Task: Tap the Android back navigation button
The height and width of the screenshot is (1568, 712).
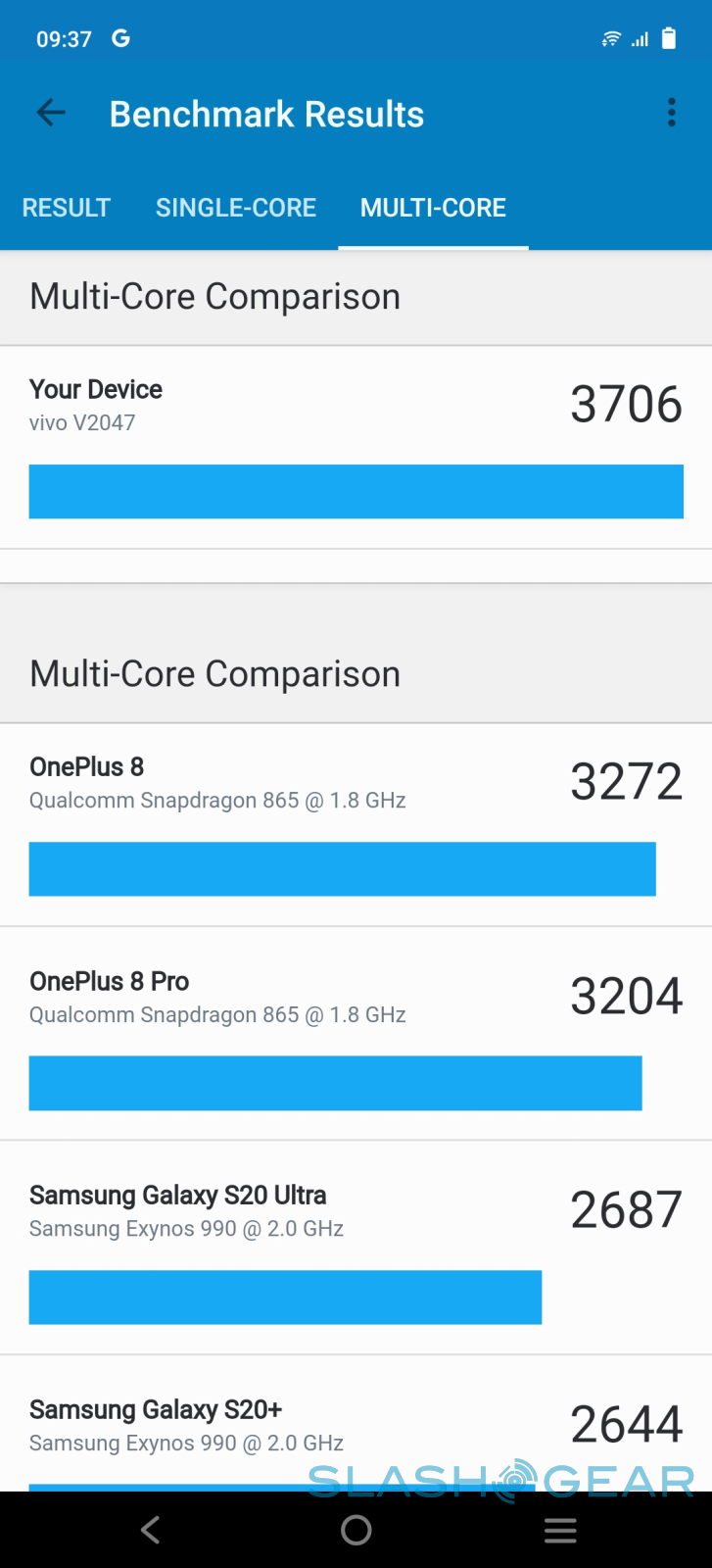Action: pyautogui.click(x=150, y=1530)
